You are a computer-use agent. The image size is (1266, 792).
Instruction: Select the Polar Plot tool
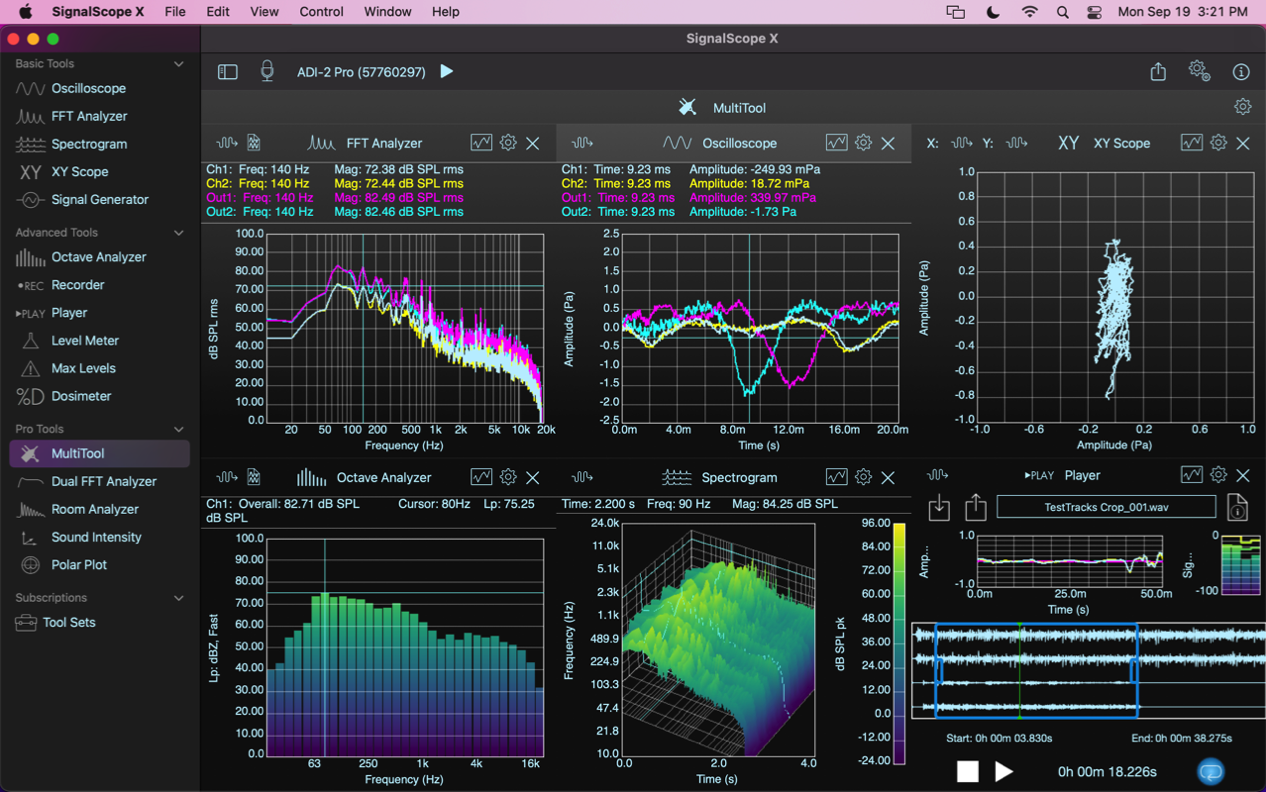[x=80, y=565]
